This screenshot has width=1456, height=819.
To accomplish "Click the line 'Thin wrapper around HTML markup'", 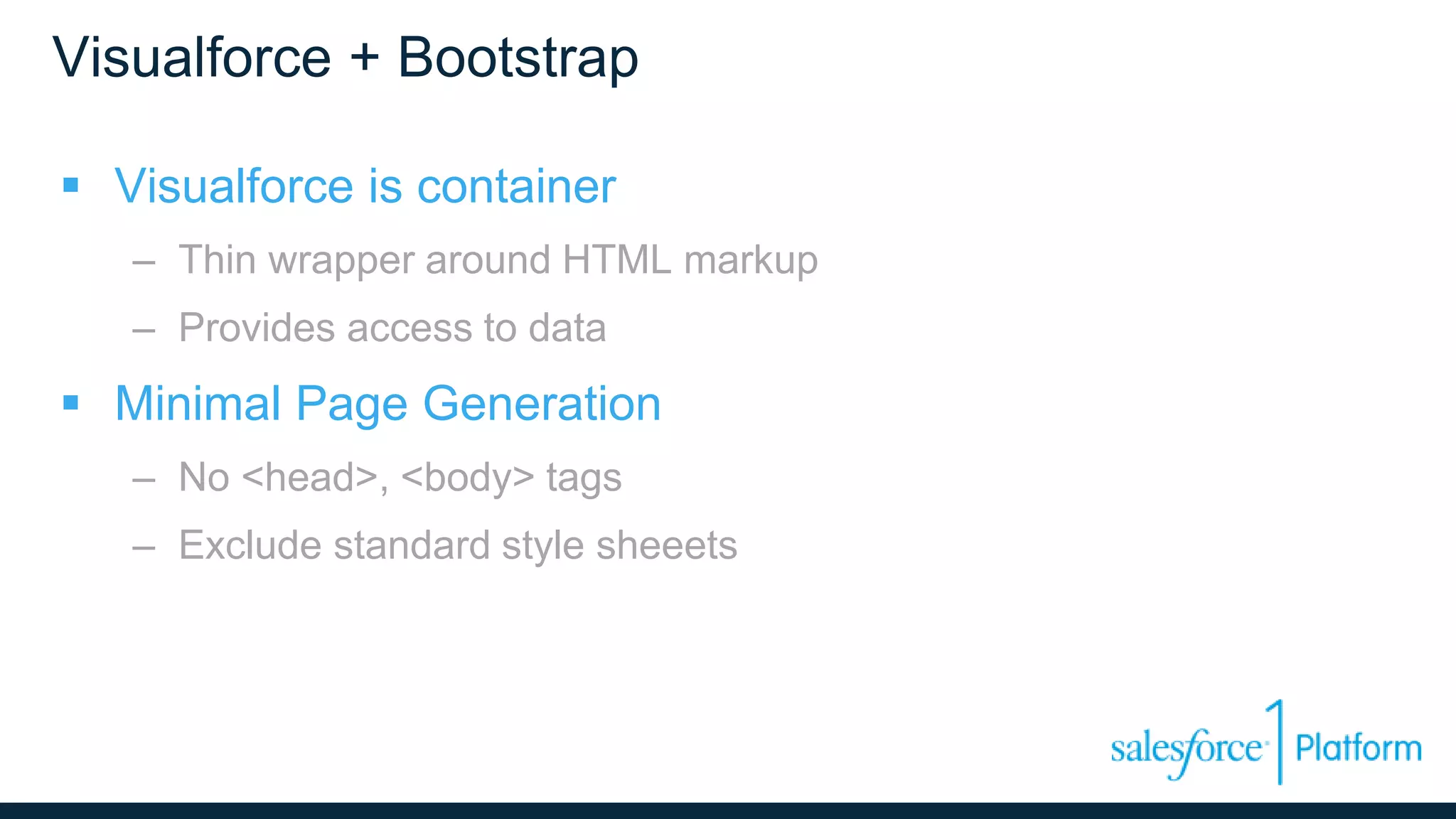I will pos(498,260).
